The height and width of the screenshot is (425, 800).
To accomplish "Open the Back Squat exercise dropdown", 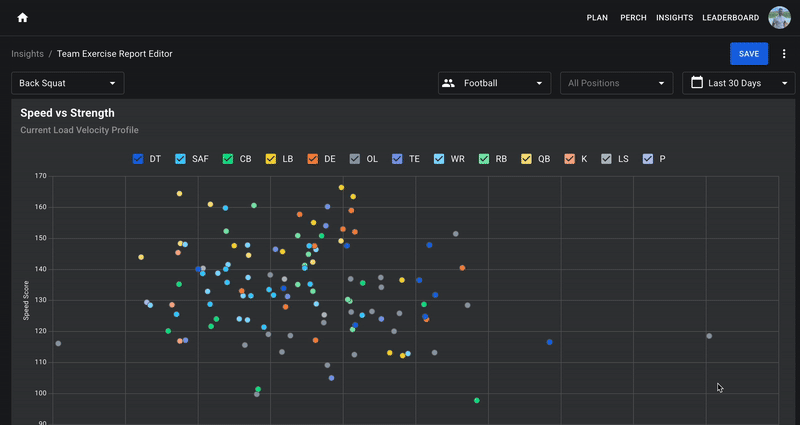I will (x=68, y=83).
